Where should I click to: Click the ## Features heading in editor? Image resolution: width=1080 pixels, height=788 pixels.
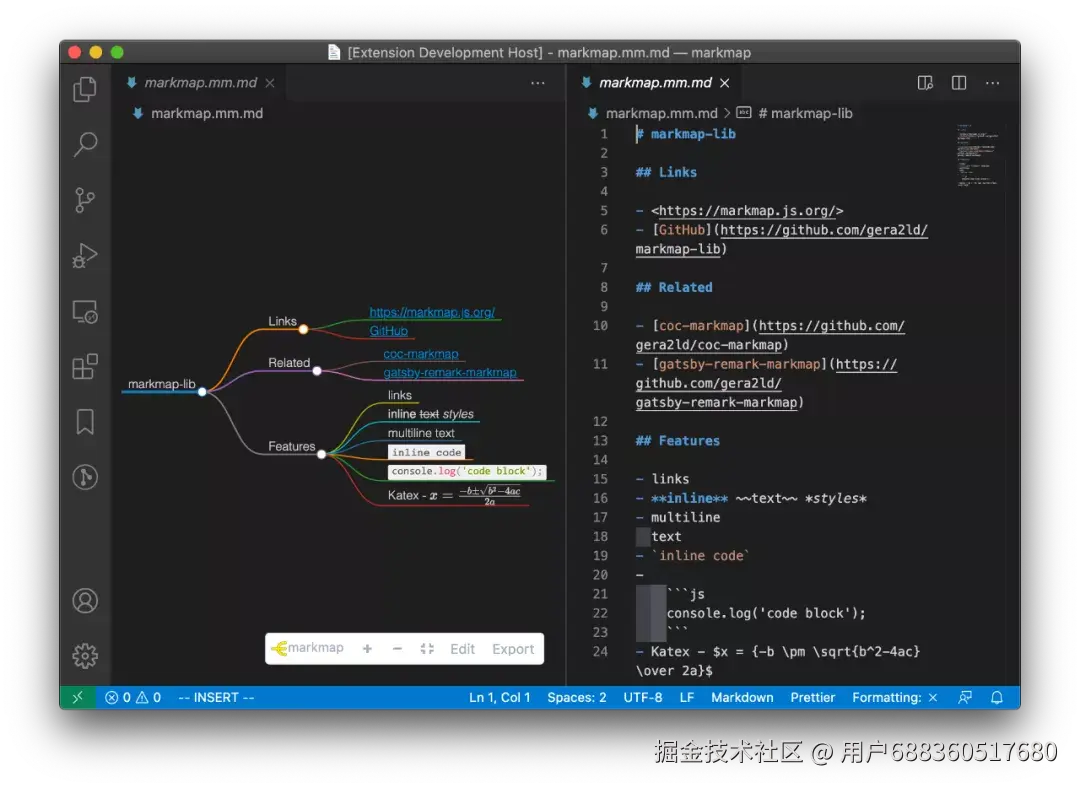point(677,440)
